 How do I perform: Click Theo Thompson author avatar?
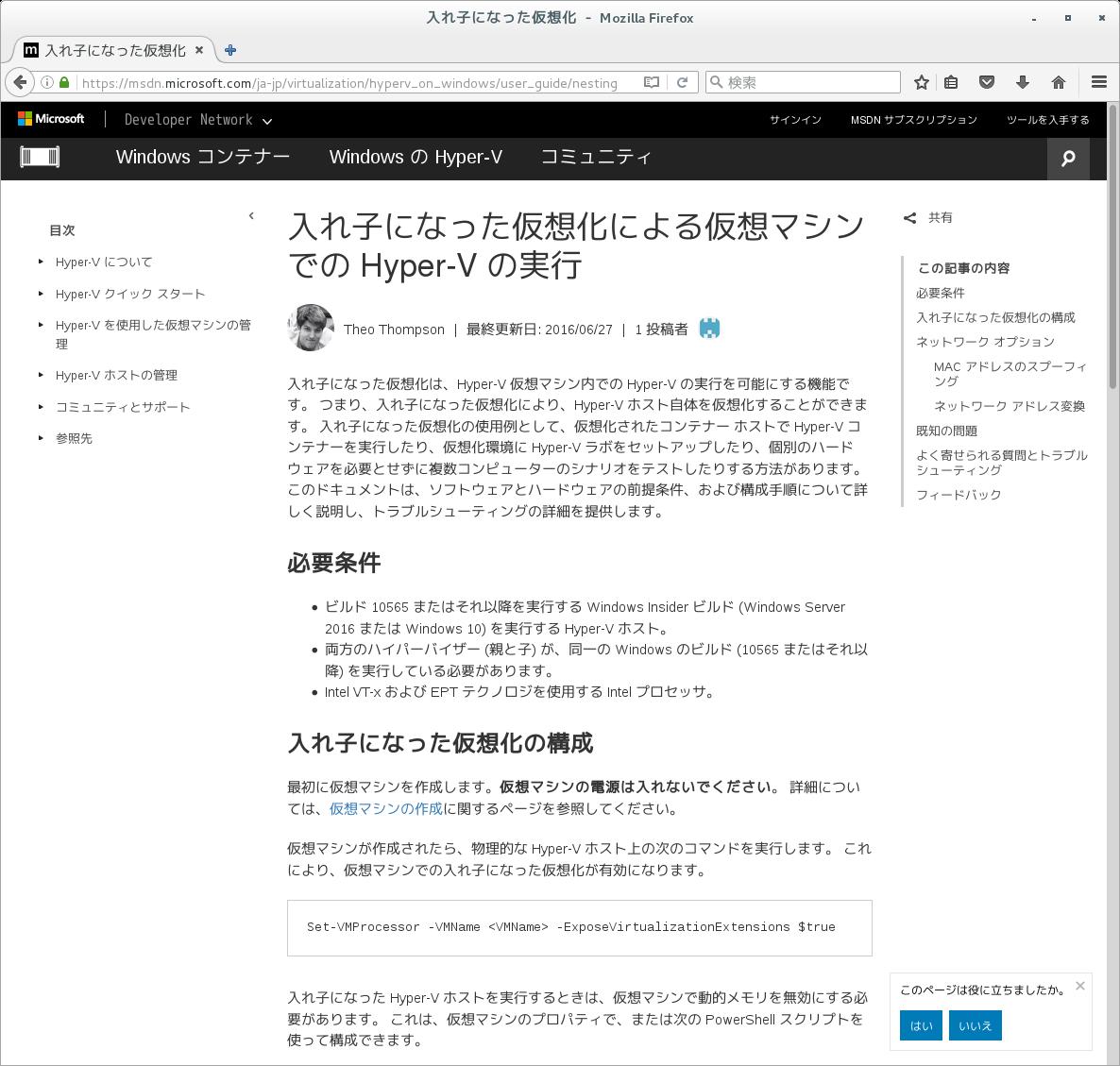[311, 328]
